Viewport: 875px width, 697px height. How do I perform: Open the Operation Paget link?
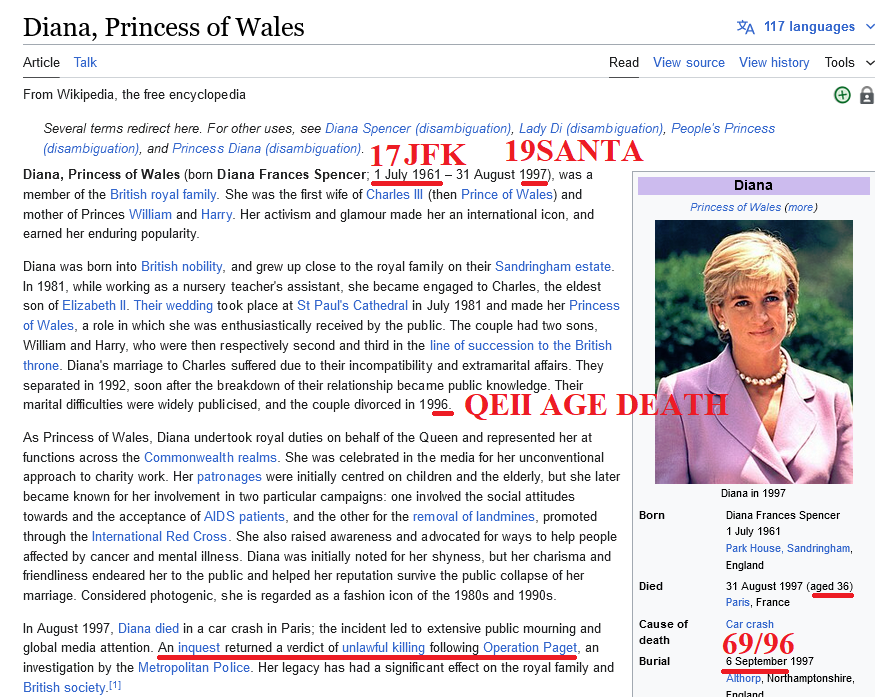point(530,648)
